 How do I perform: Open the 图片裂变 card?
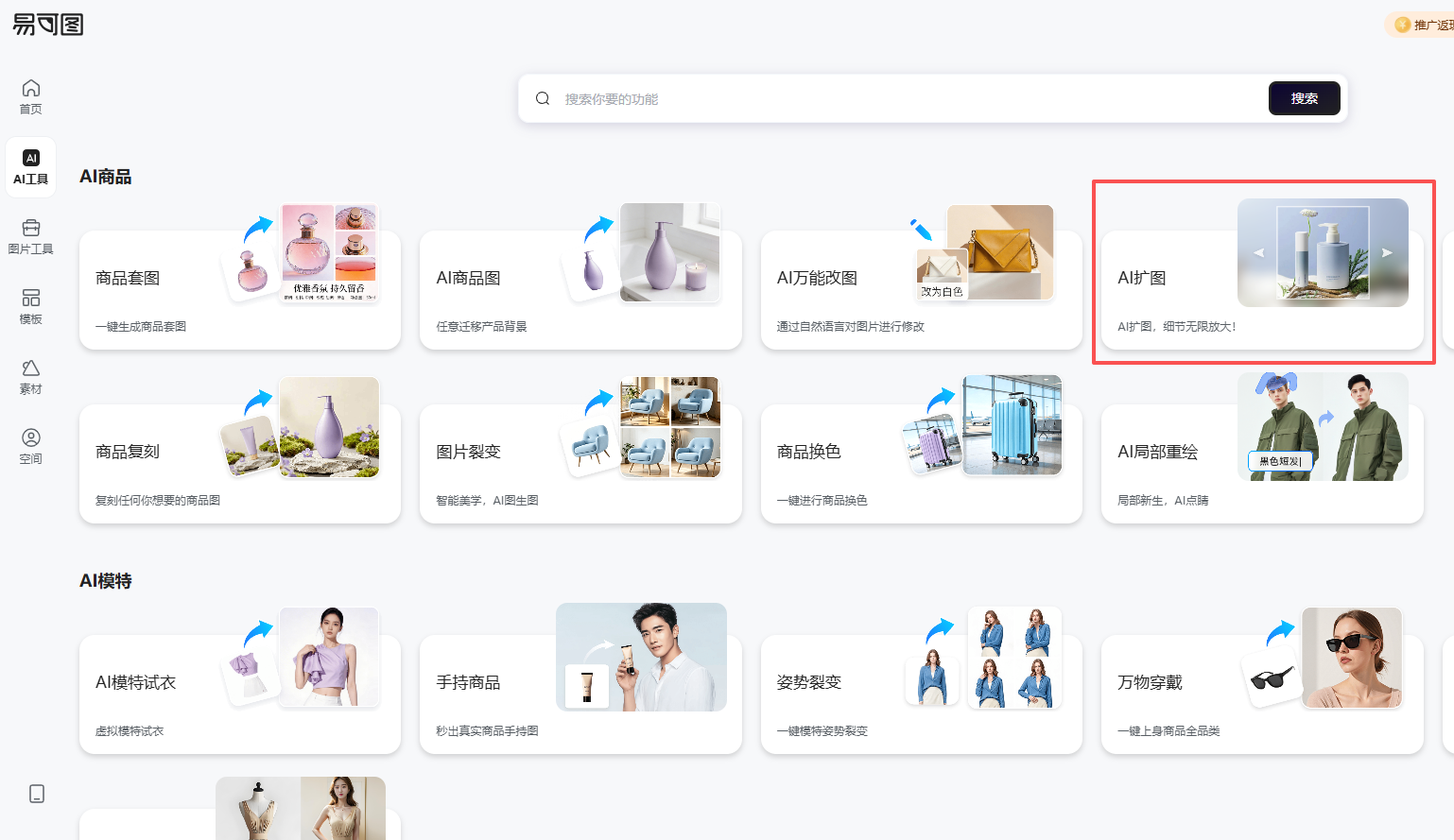(x=580, y=464)
